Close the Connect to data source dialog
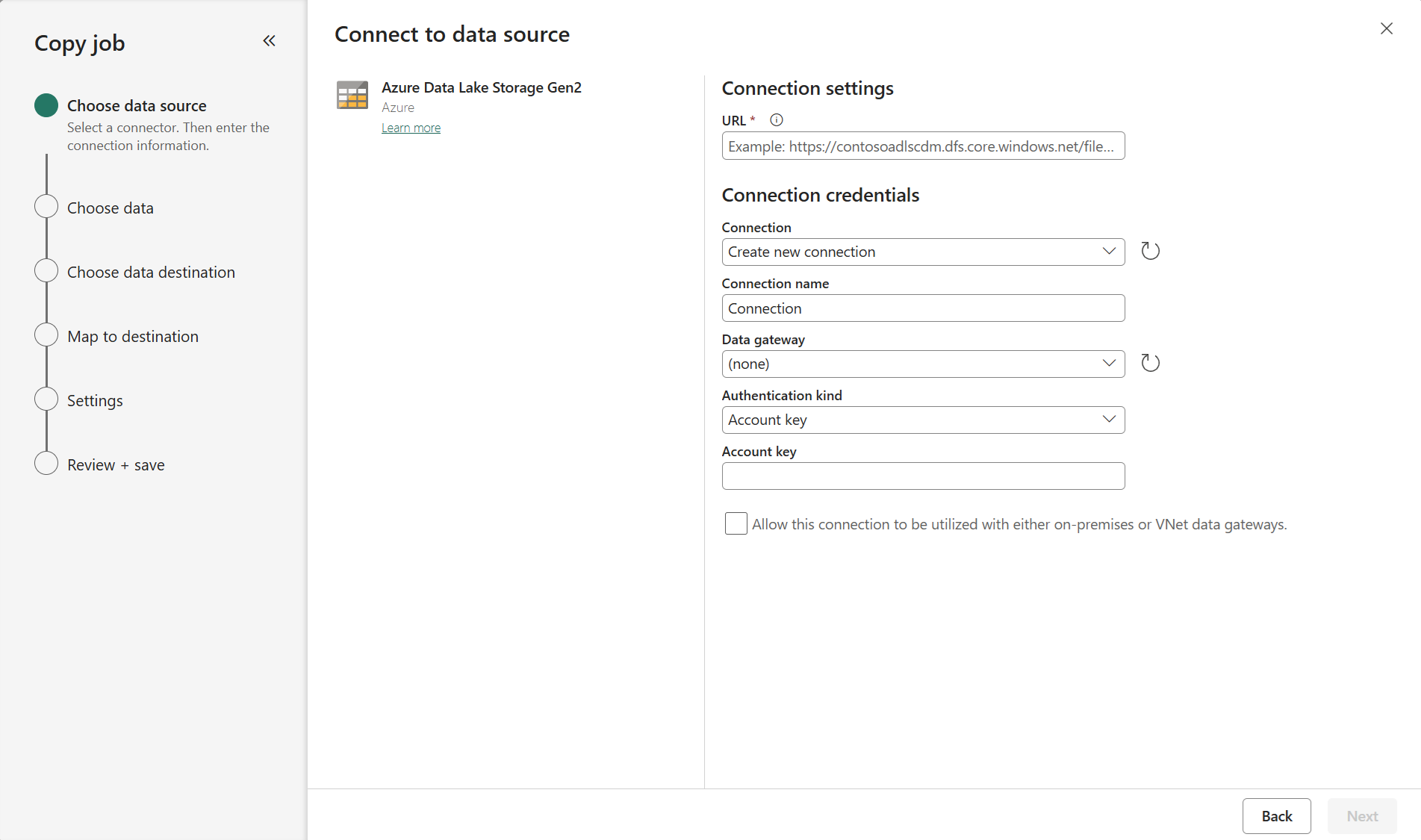 [x=1387, y=28]
